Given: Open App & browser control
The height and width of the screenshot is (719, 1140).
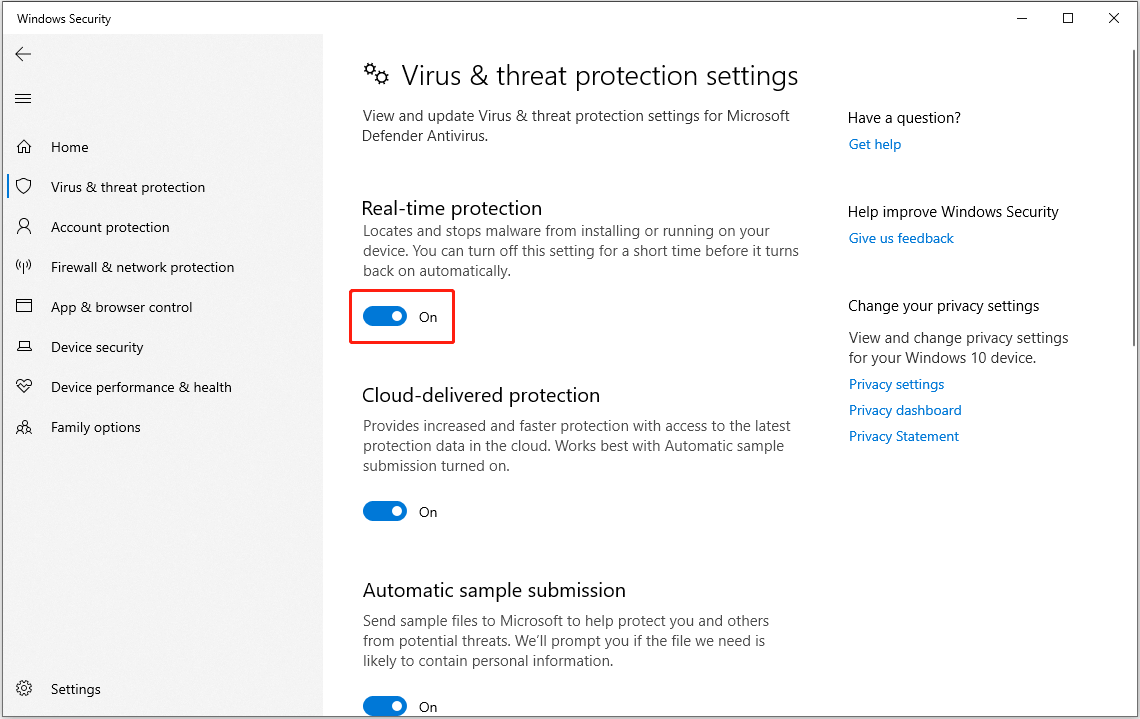Looking at the screenshot, I should click(x=24, y=306).
